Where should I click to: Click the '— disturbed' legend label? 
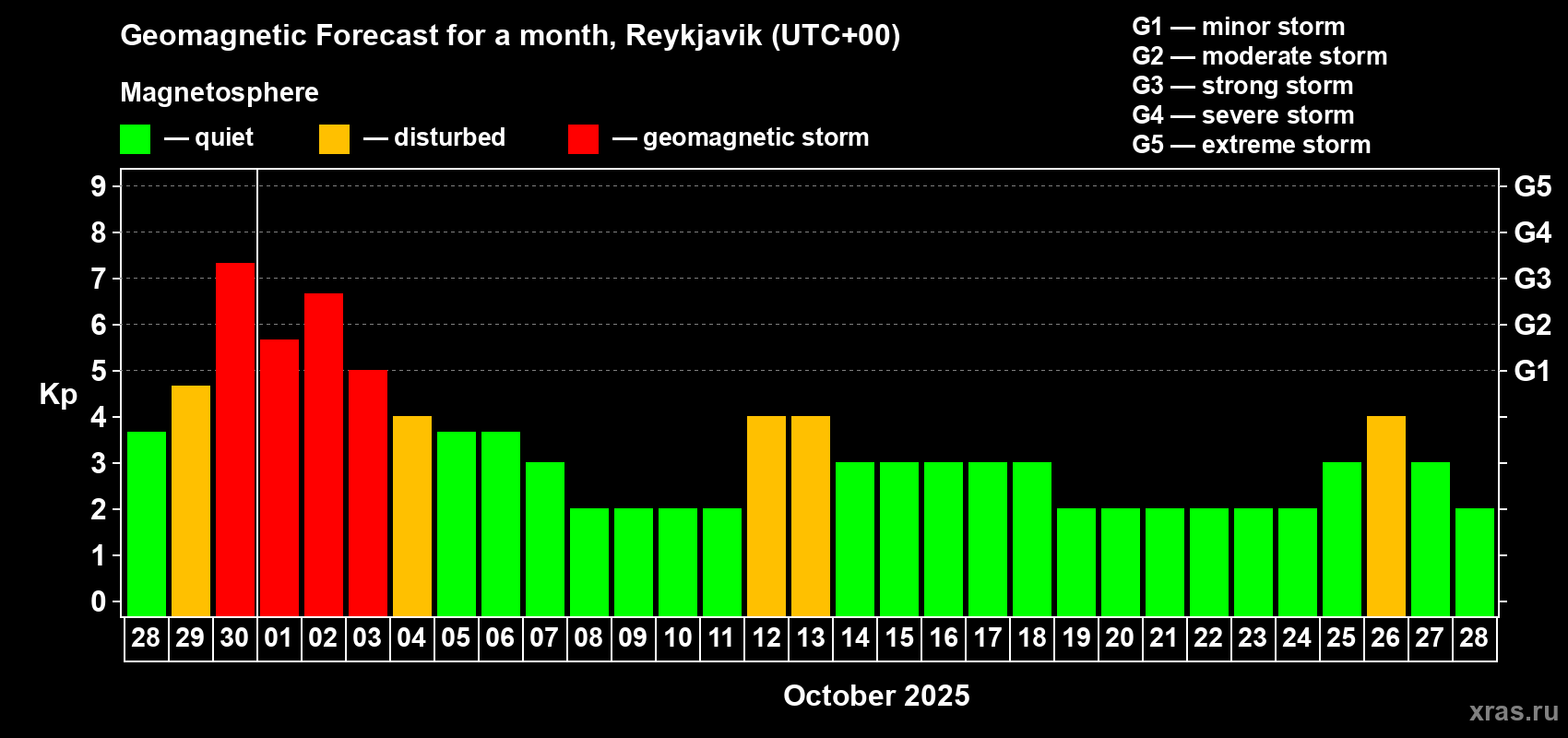coord(434,137)
